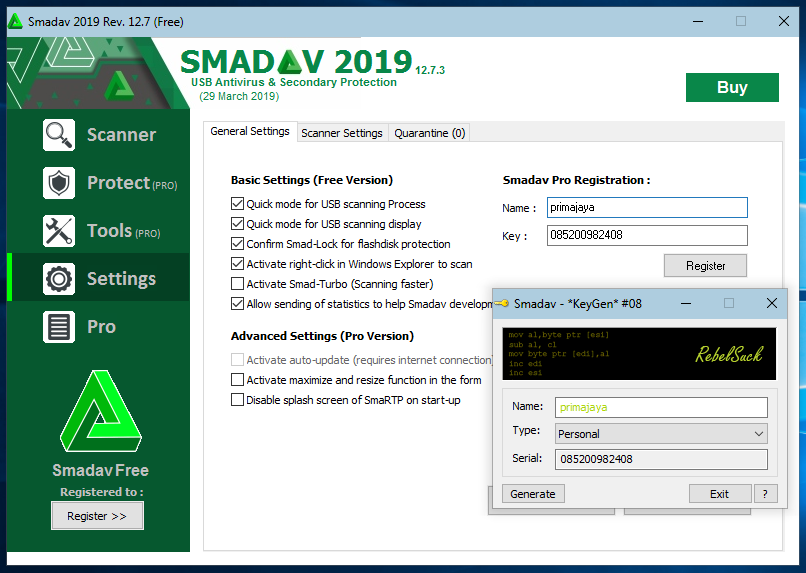Image resolution: width=806 pixels, height=573 pixels.
Task: Enable Activate maximize and resize function
Action: coord(237,380)
